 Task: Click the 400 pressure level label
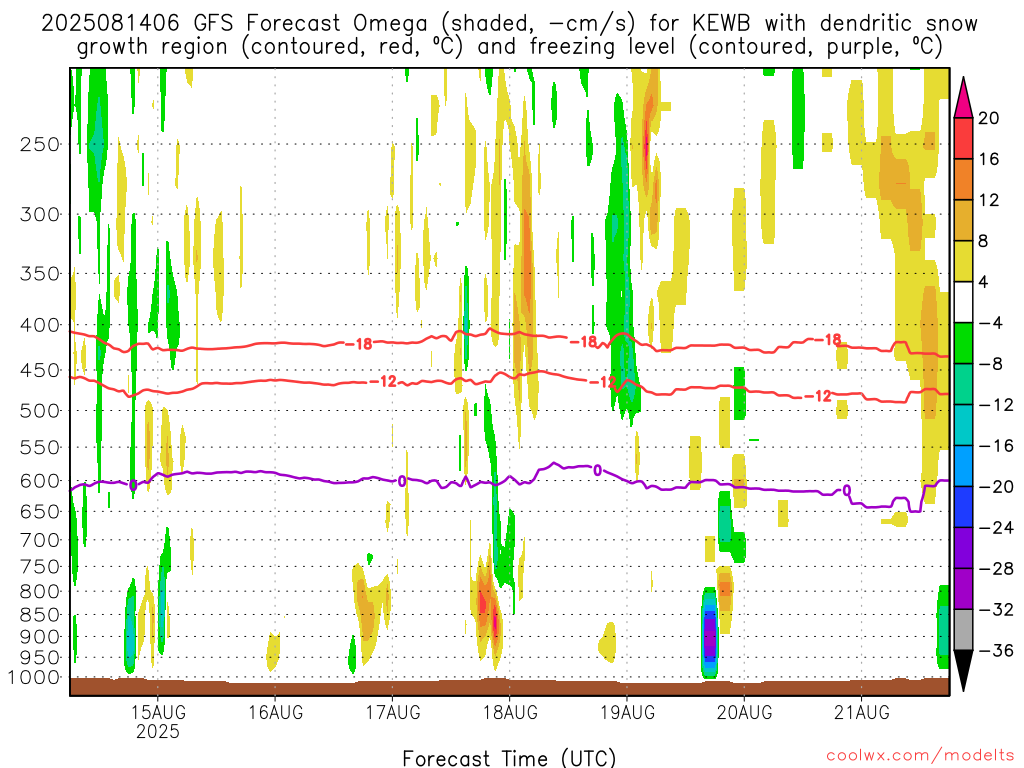(40, 325)
